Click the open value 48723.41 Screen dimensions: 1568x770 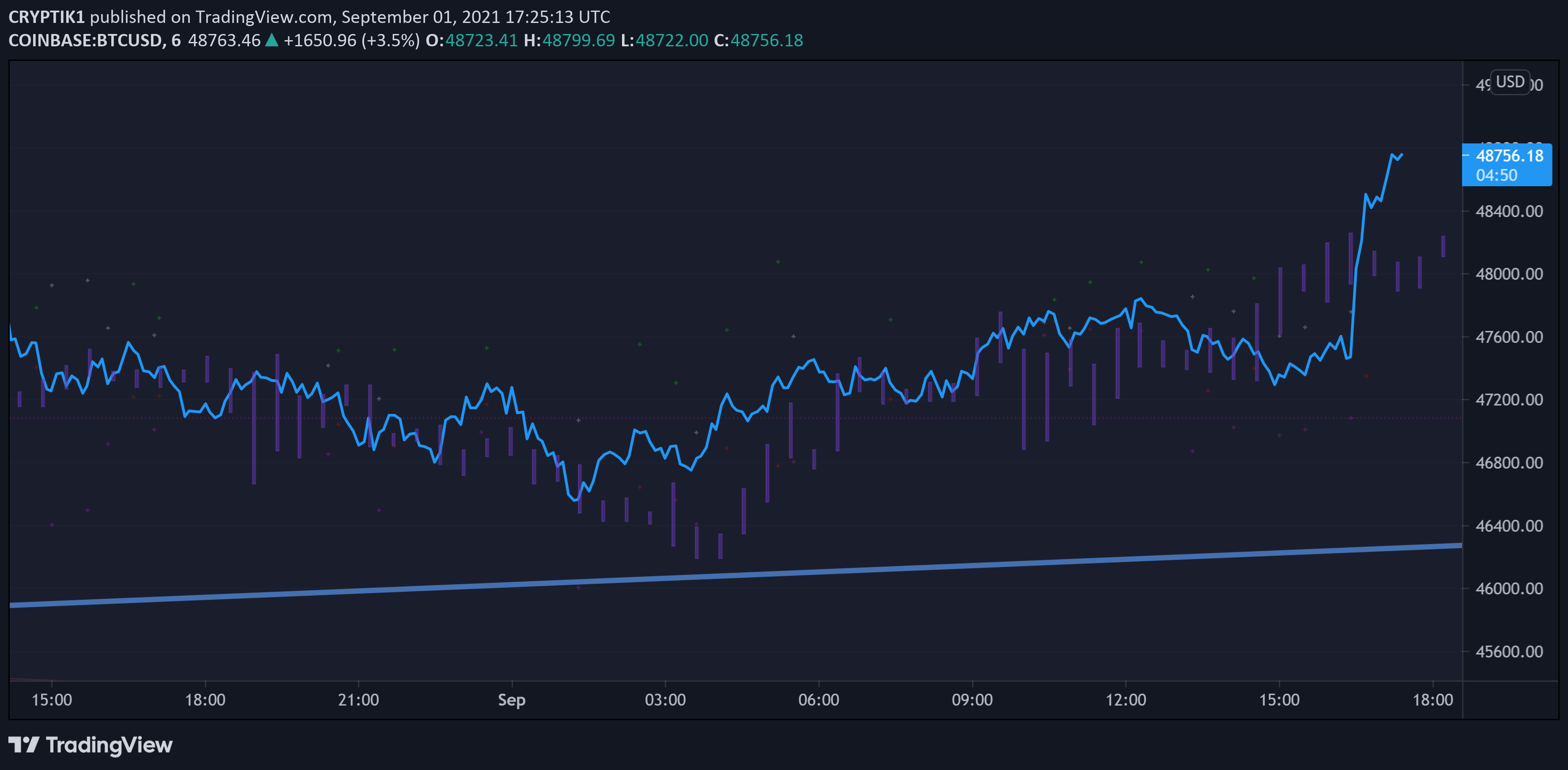tap(482, 40)
